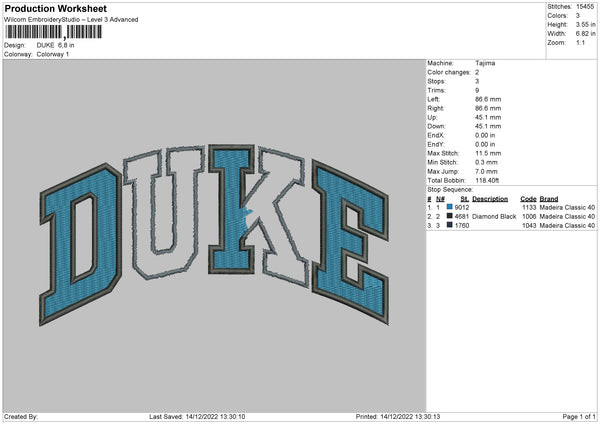
Task: Click the Brand column header
Action: click(549, 199)
